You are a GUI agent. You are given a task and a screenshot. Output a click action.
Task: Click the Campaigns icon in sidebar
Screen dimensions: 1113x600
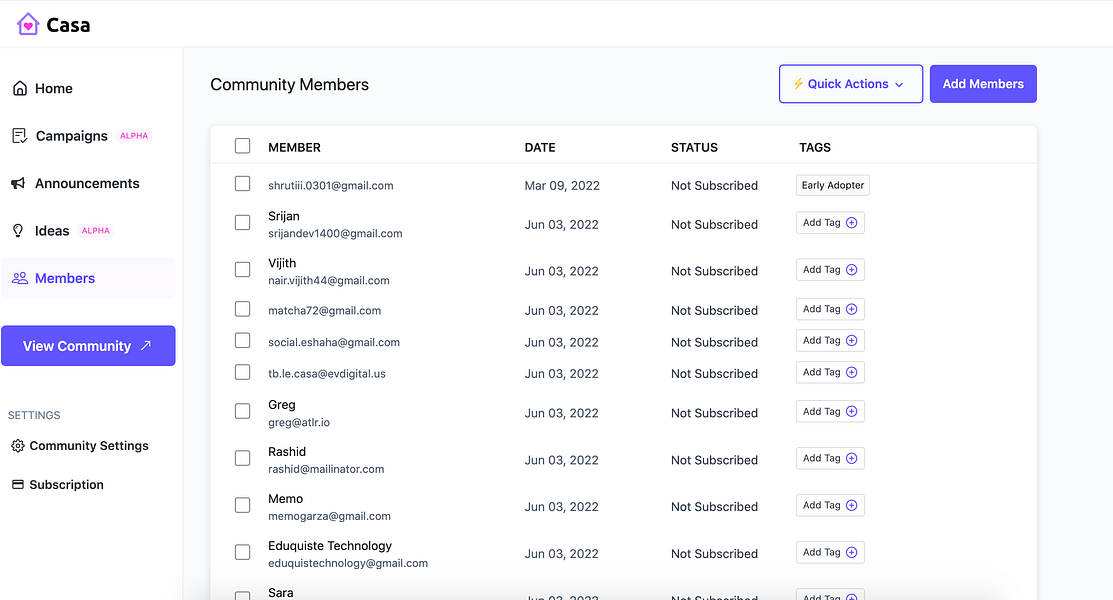[19, 136]
